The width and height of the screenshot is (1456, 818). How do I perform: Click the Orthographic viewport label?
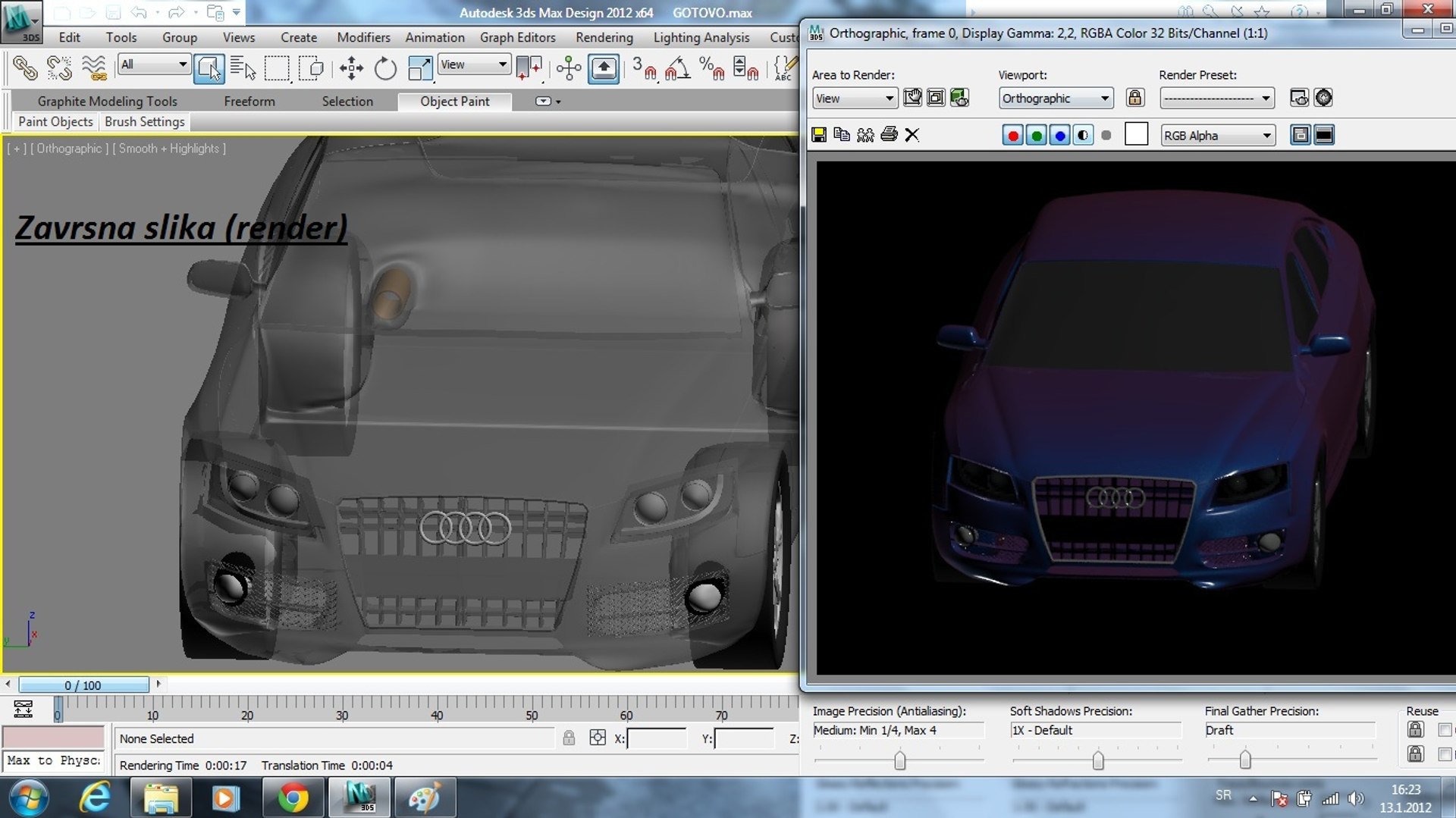[69, 149]
